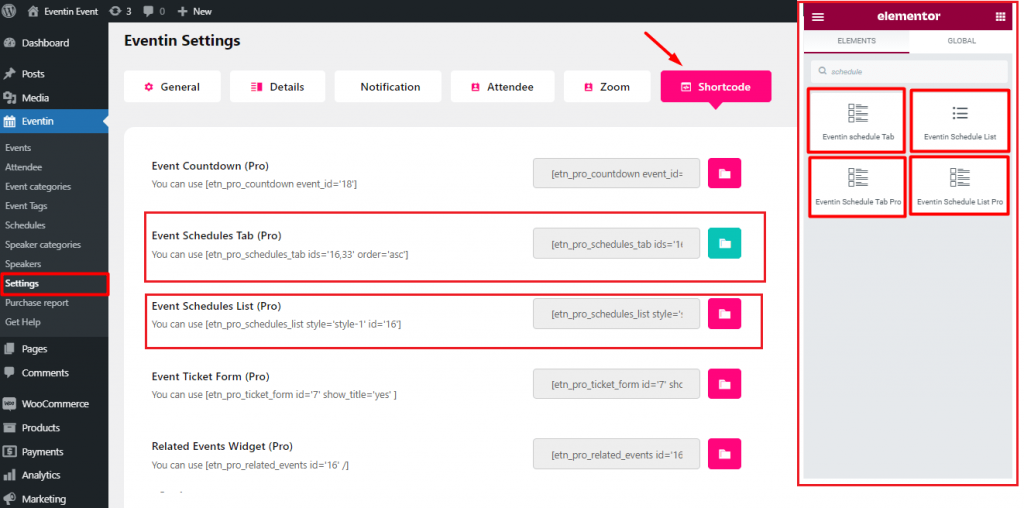Image resolution: width=1024 pixels, height=508 pixels.
Task: Click the Event Schedules List folder button
Action: click(x=724, y=313)
